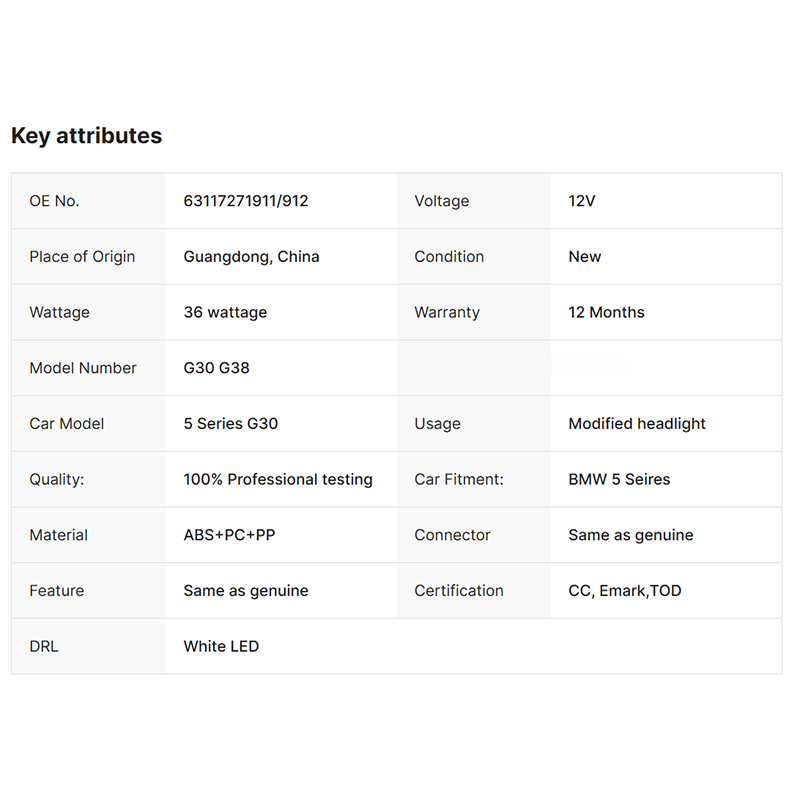800x800 pixels.
Task: Select the Modified headlight usage value
Action: 637,424
